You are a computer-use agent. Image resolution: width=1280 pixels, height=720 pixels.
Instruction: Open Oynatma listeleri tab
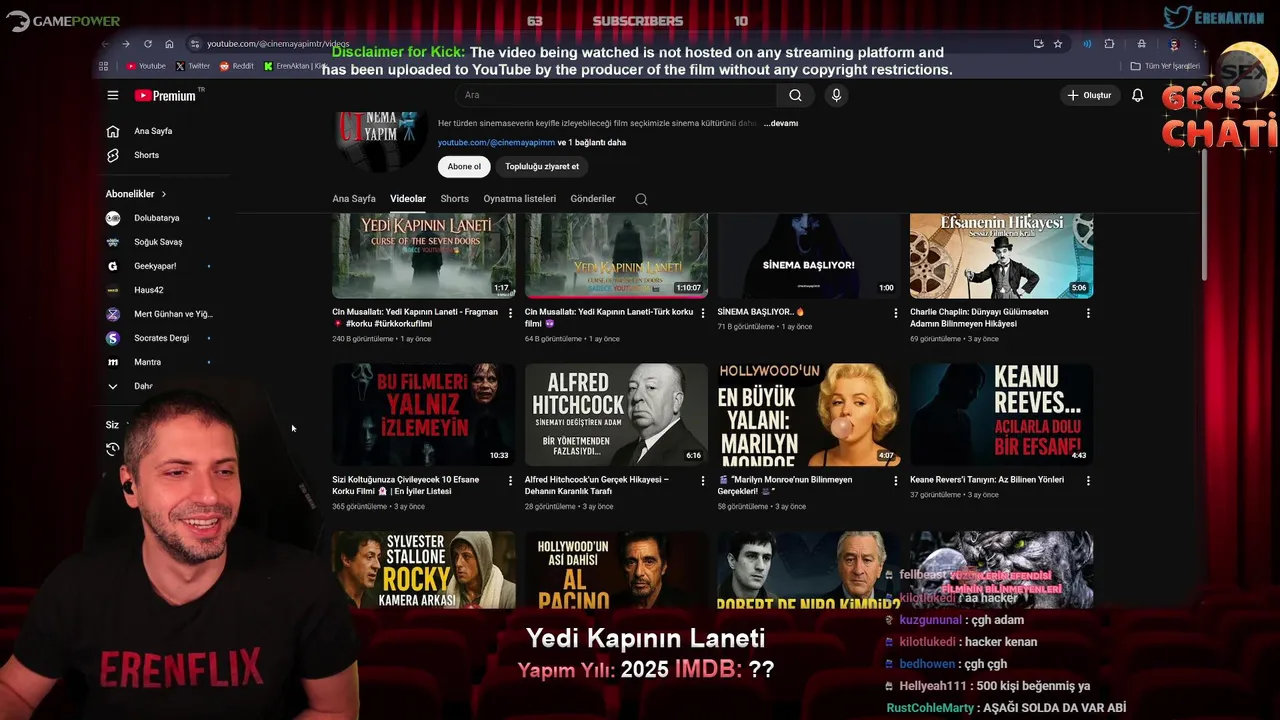(520, 198)
